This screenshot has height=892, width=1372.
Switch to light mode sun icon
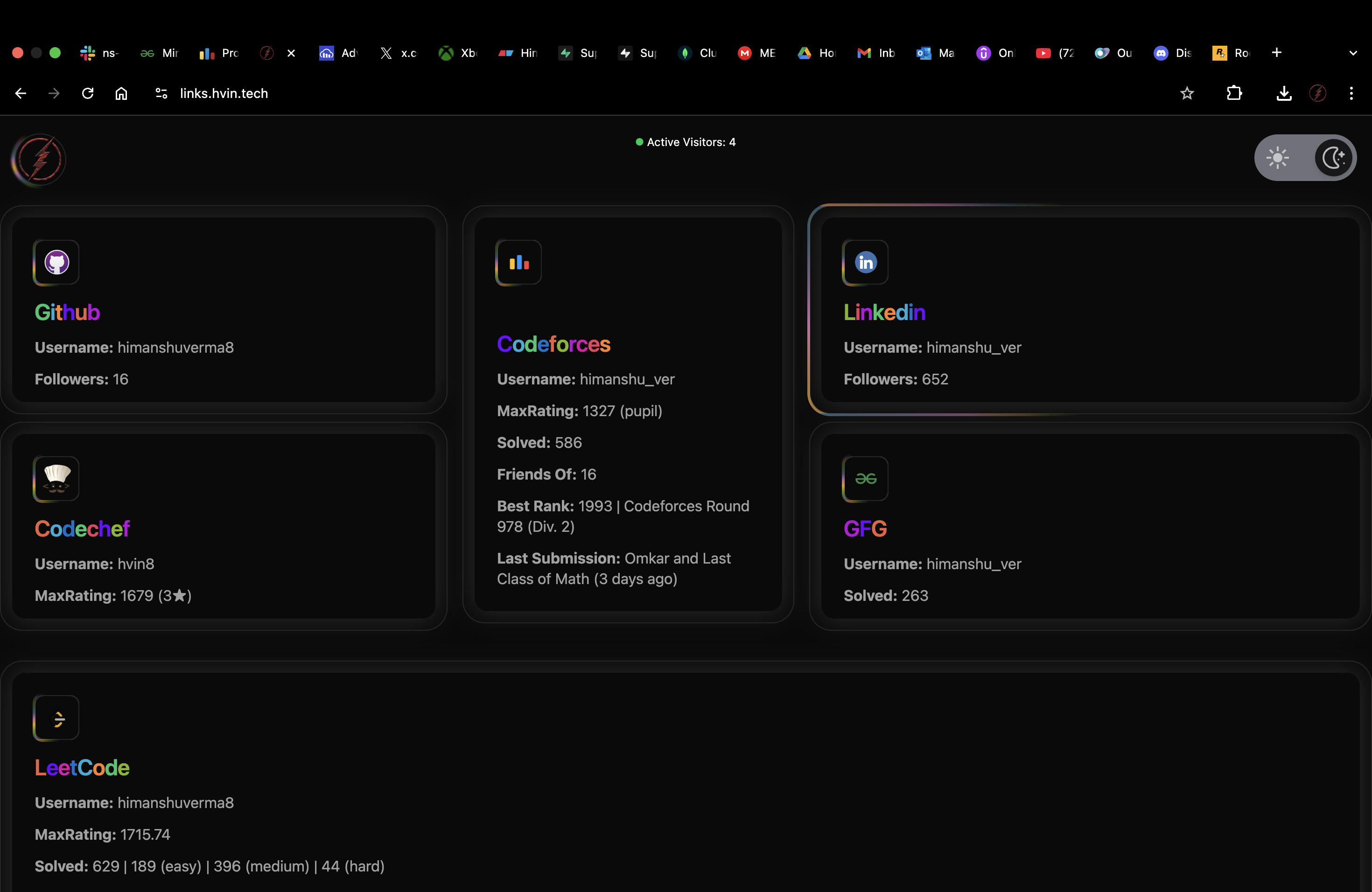(1277, 158)
